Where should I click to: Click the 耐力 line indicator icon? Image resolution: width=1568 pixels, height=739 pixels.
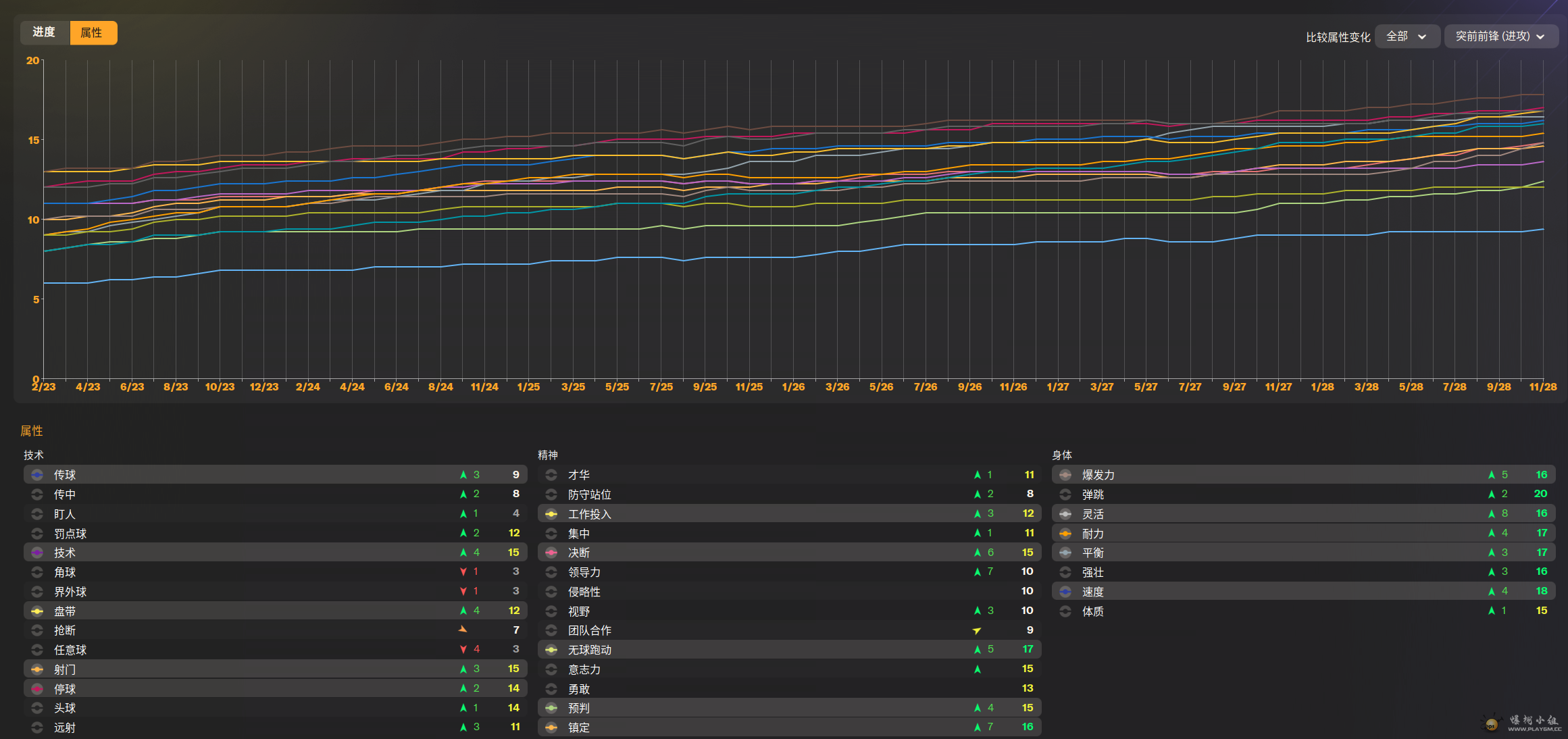[x=1065, y=534]
